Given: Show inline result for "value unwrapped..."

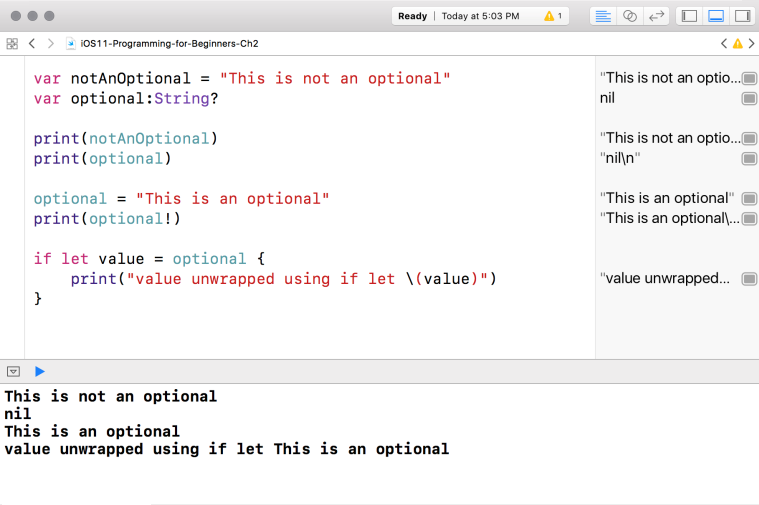Looking at the screenshot, I should pos(749,279).
